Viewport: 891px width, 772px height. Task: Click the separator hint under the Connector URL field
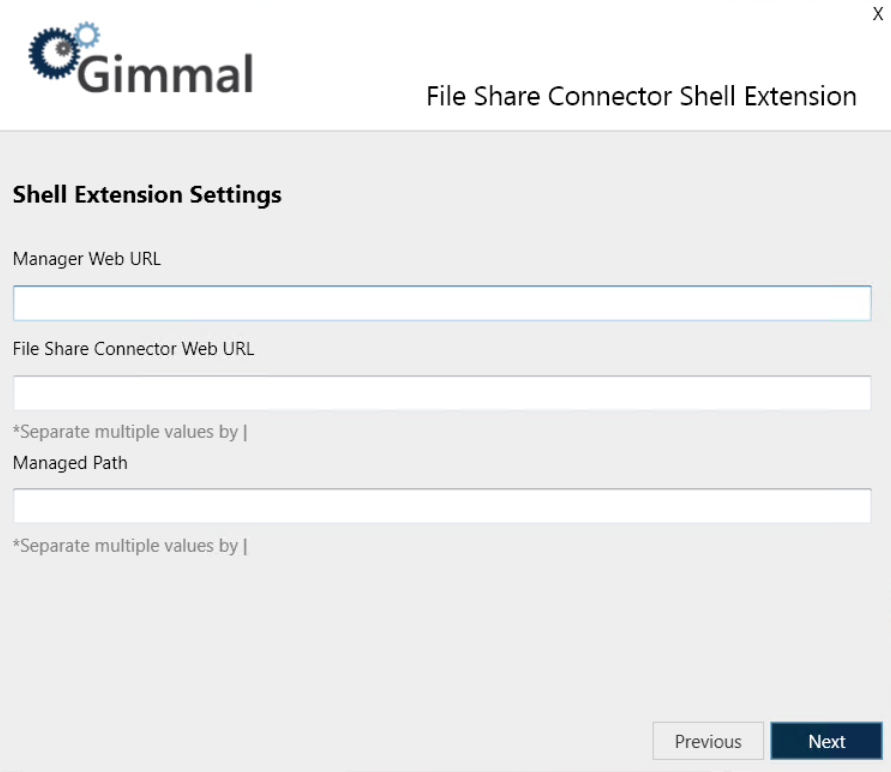tap(130, 432)
